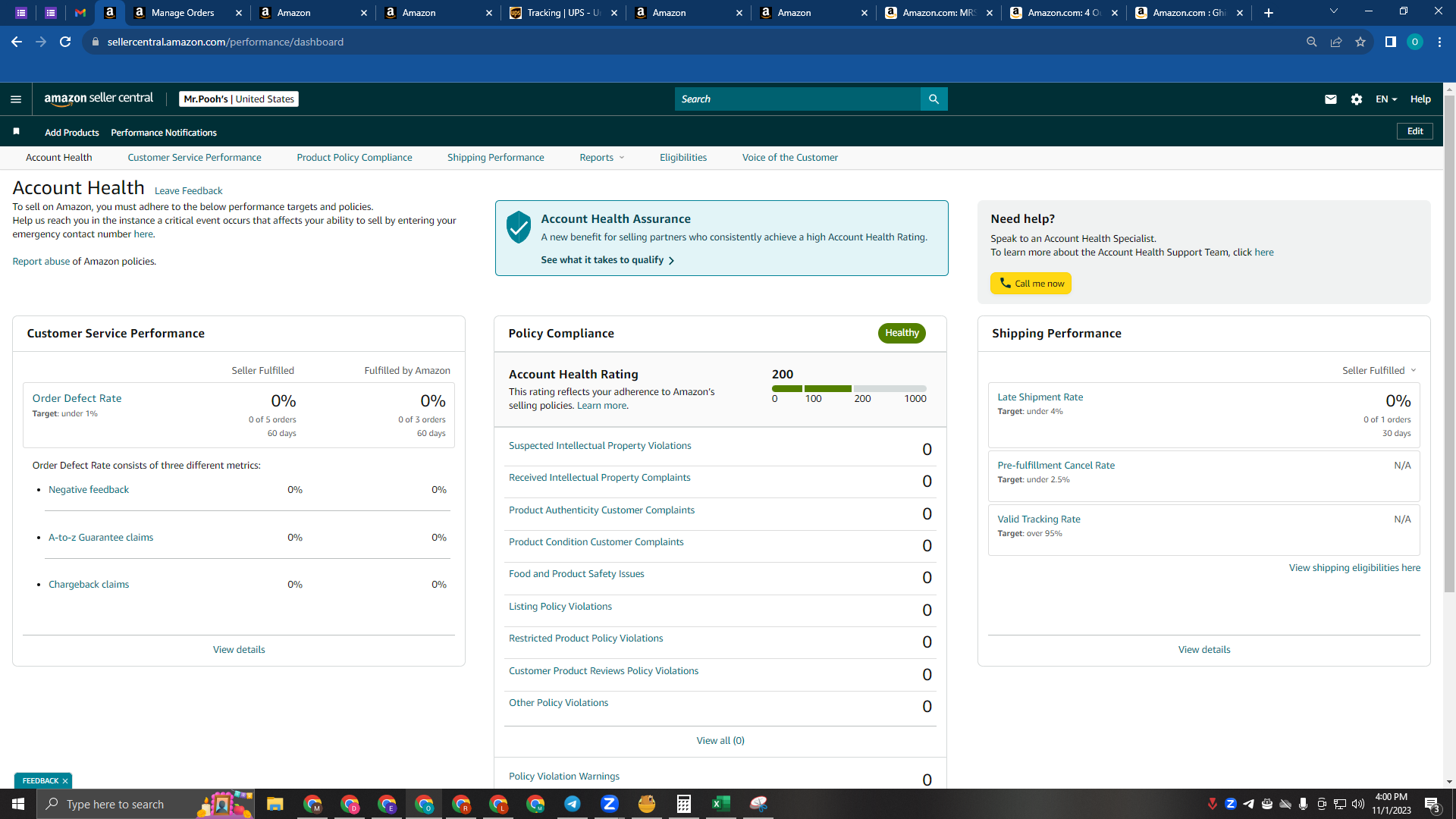Viewport: 1456px width, 819px height.
Task: Click the Amazon Seller Central logo
Action: pos(99,99)
